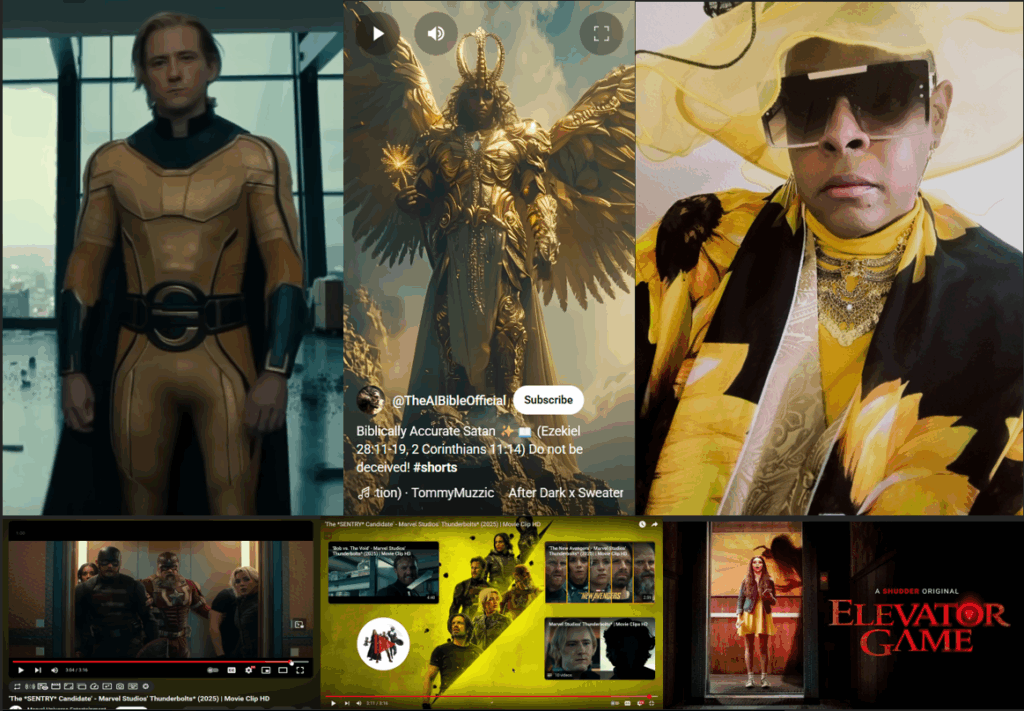Click the camera screenshot icon below player
The image size is (1024, 711).
[x=120, y=686]
